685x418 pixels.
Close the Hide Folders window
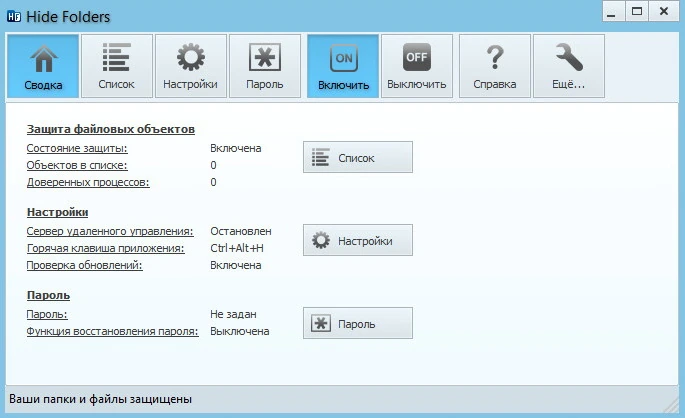[x=664, y=11]
